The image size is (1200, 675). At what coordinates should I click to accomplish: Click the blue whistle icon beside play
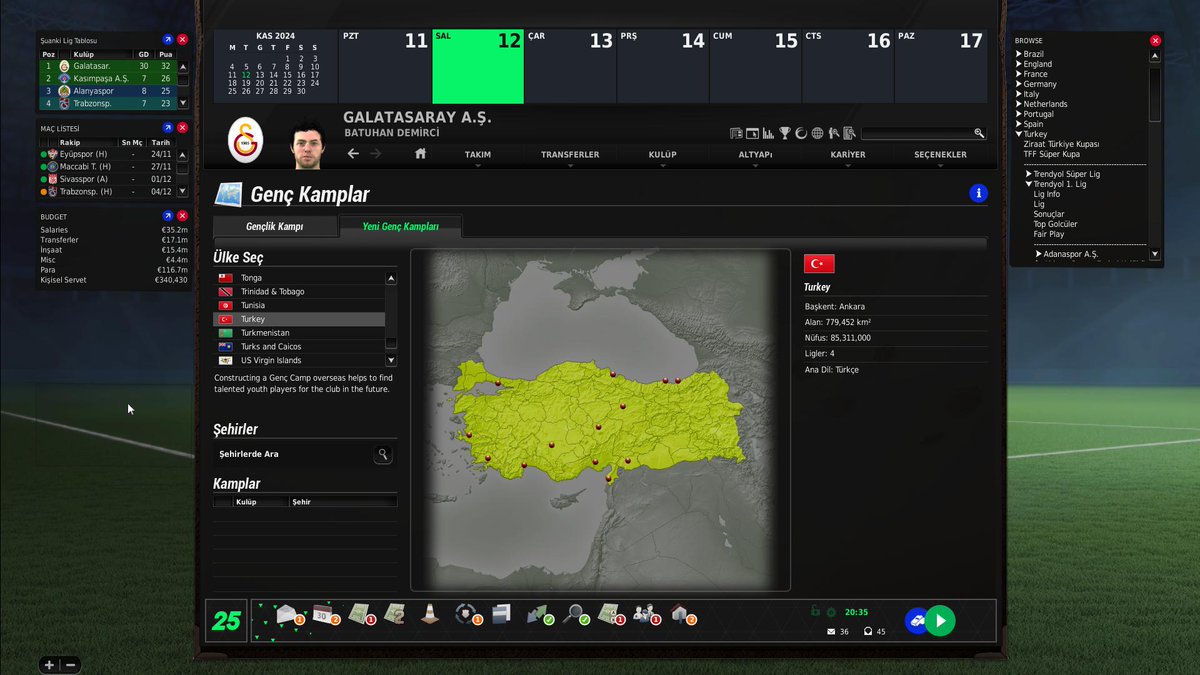pyautogui.click(x=916, y=620)
